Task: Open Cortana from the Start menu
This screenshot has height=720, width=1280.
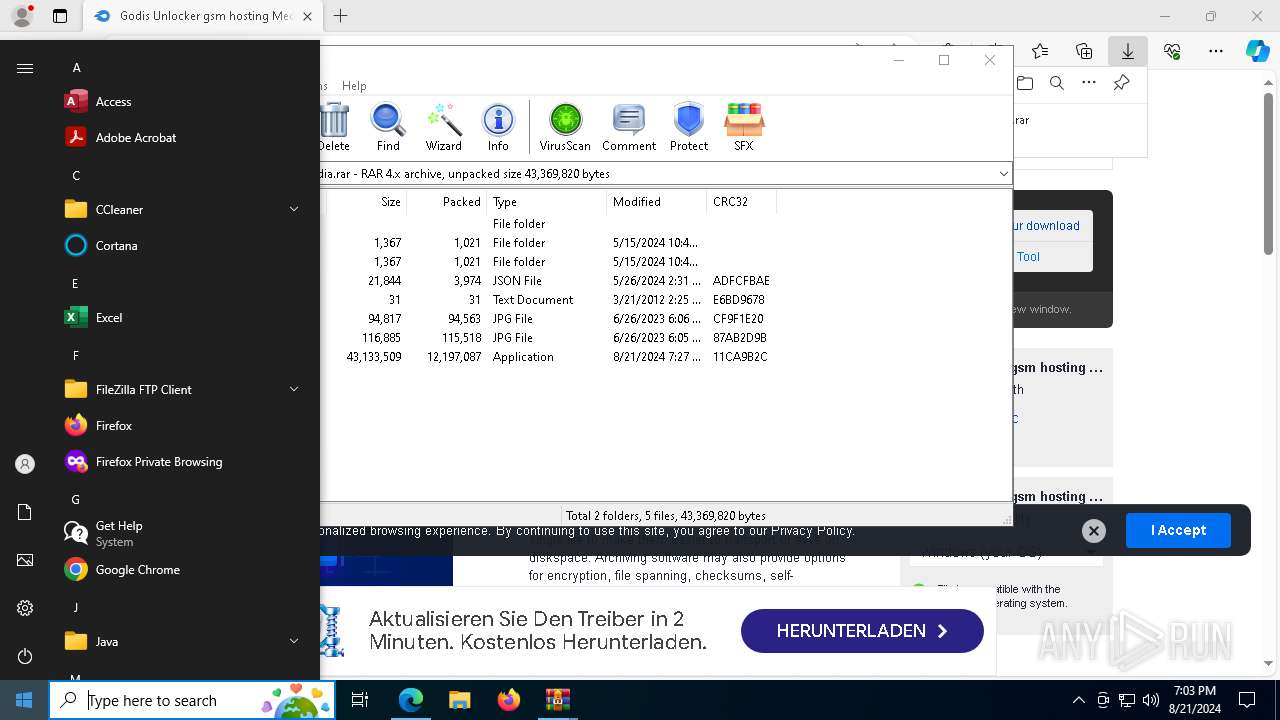Action: (x=185, y=246)
